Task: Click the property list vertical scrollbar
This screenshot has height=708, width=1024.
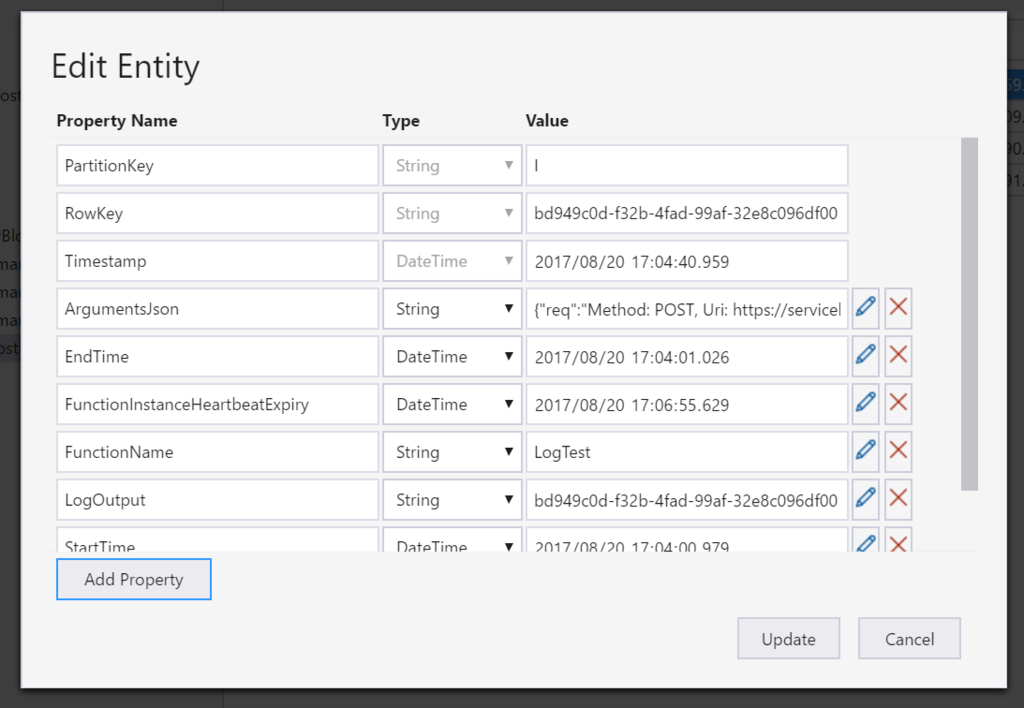Action: [x=969, y=314]
